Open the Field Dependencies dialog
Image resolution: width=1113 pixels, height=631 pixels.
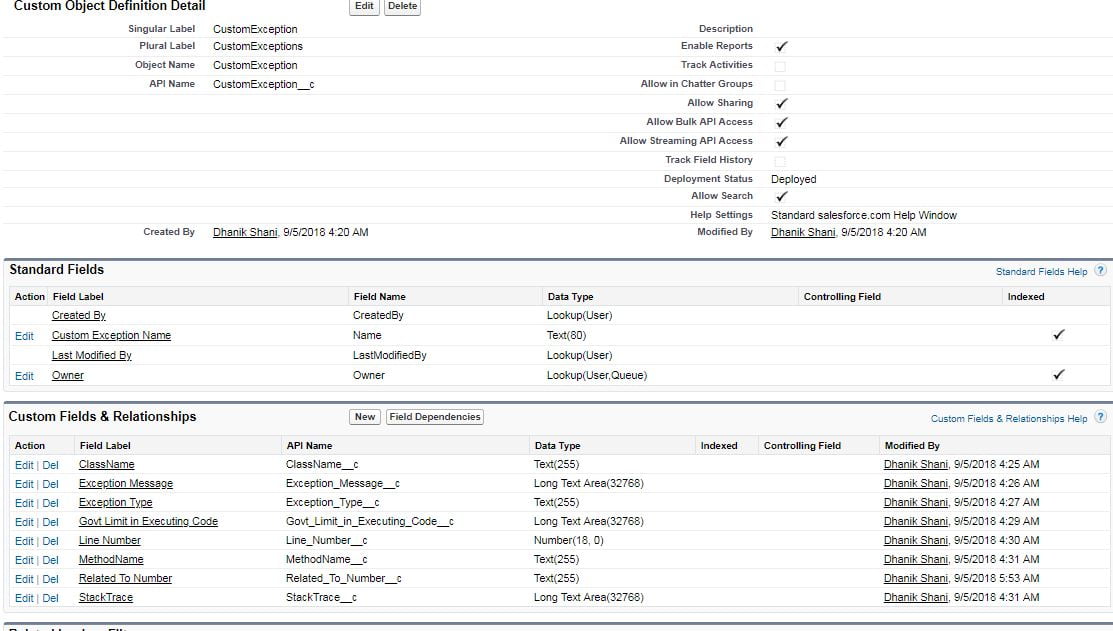click(x=434, y=417)
